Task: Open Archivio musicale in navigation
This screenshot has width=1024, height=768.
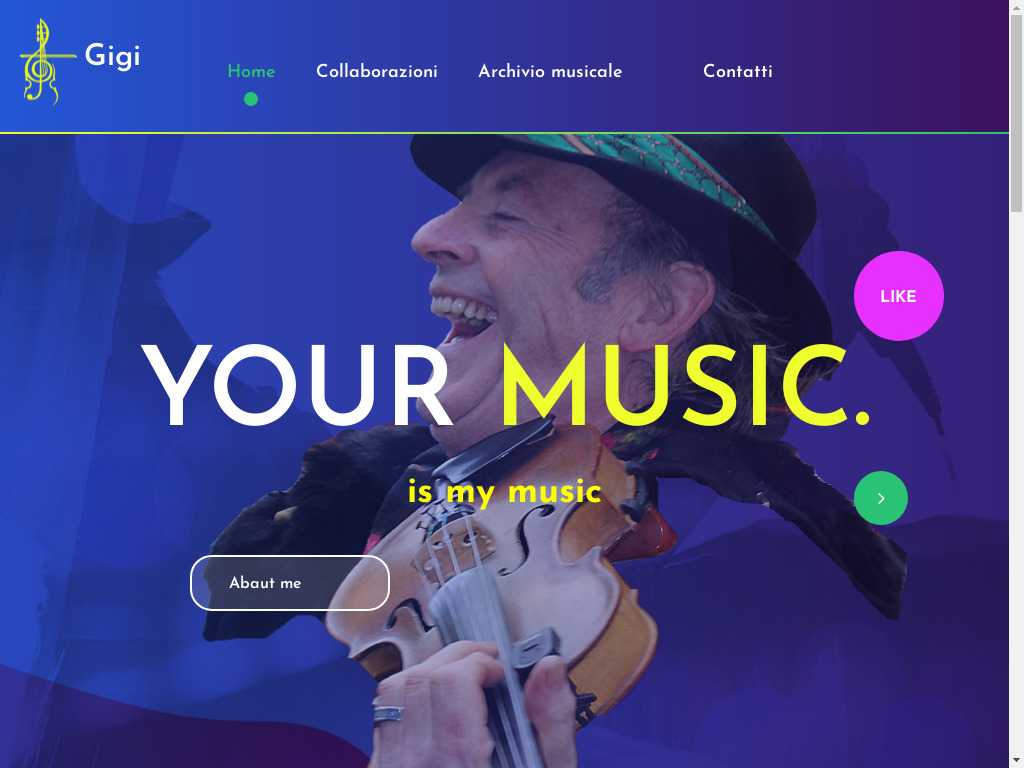Action: tap(550, 71)
